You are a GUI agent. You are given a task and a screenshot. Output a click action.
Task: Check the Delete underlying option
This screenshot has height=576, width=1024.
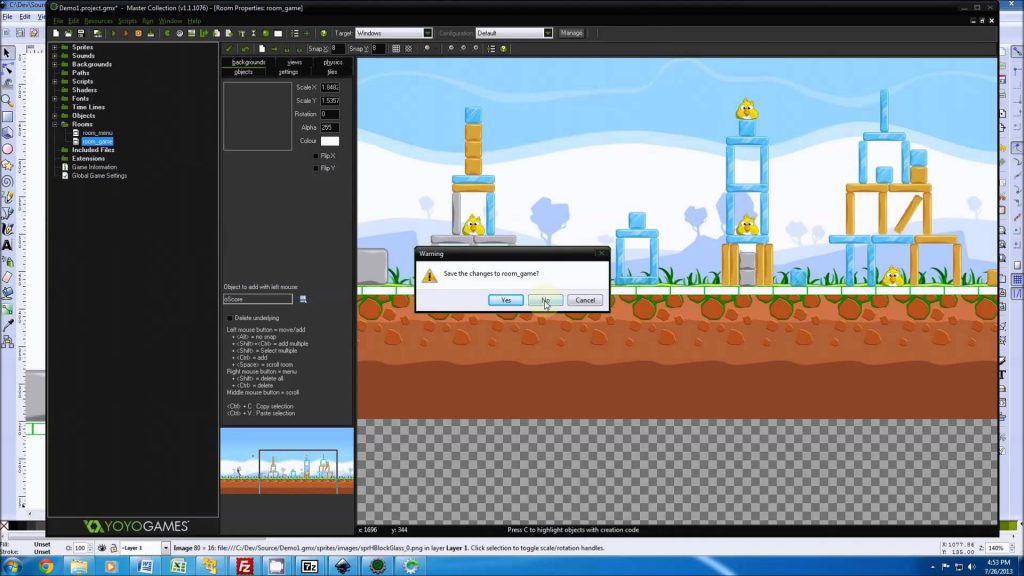pyautogui.click(x=229, y=318)
